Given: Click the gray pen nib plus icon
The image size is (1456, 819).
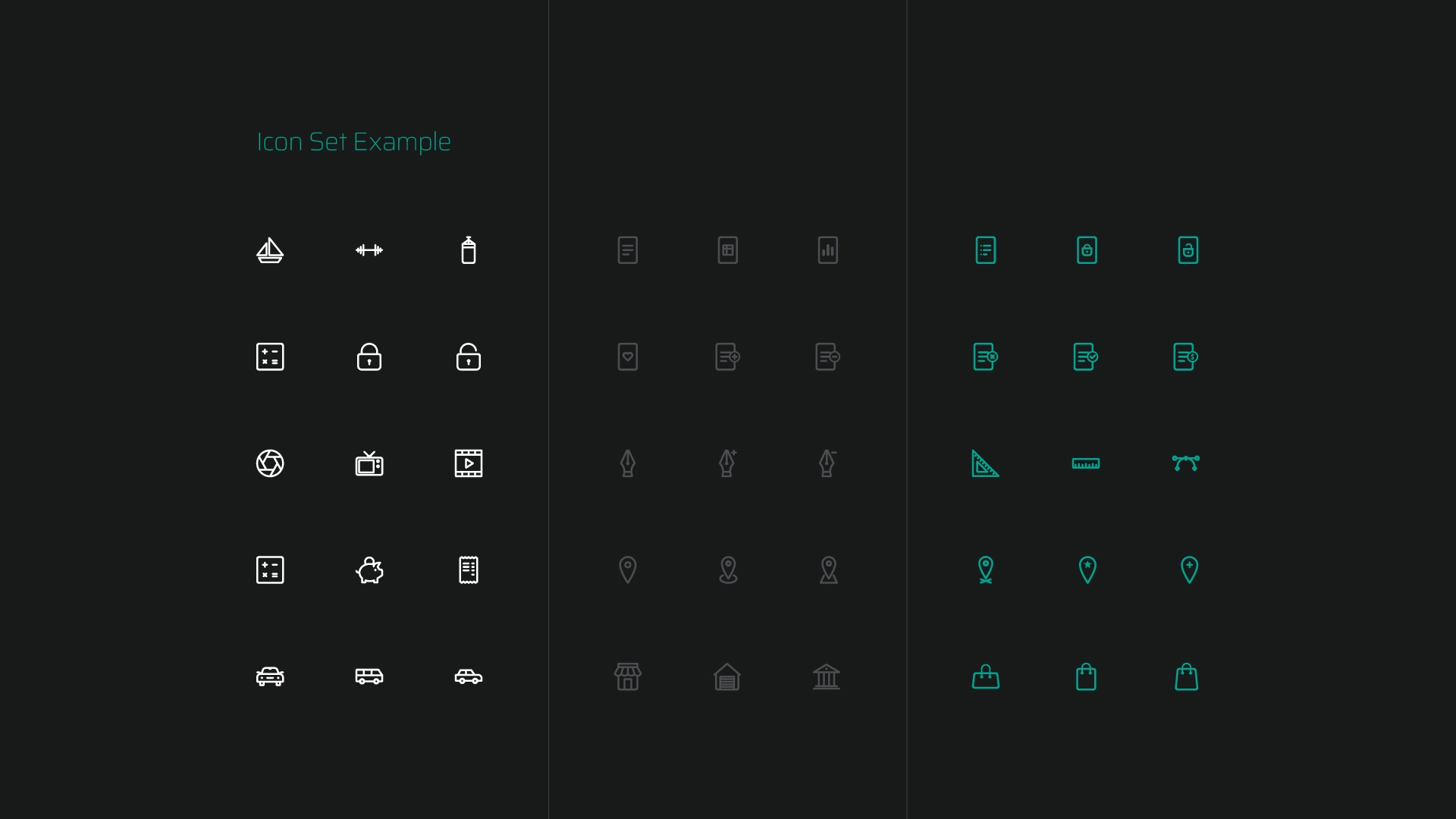Looking at the screenshot, I should 727,463.
